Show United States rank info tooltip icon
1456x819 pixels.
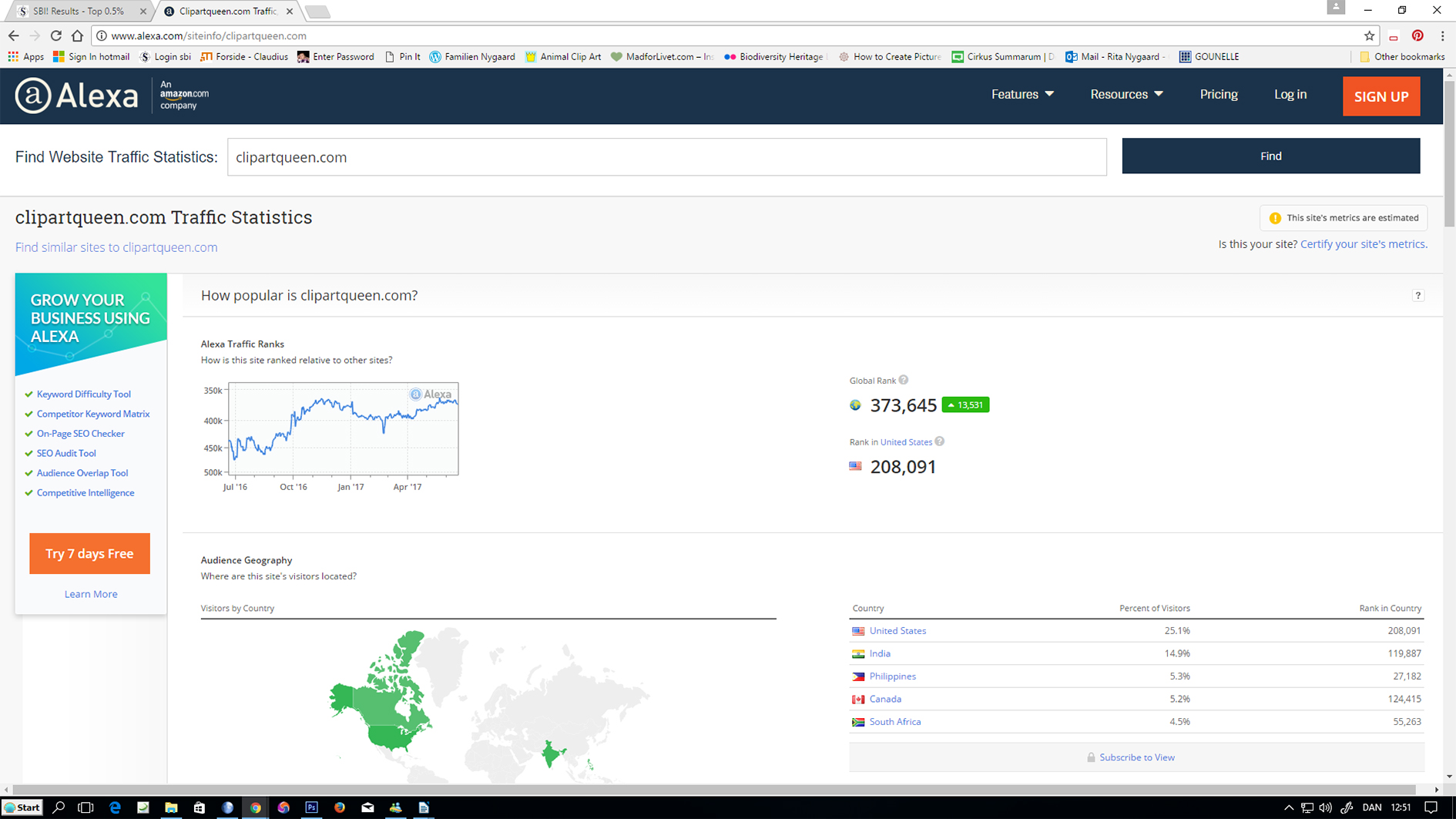[940, 441]
